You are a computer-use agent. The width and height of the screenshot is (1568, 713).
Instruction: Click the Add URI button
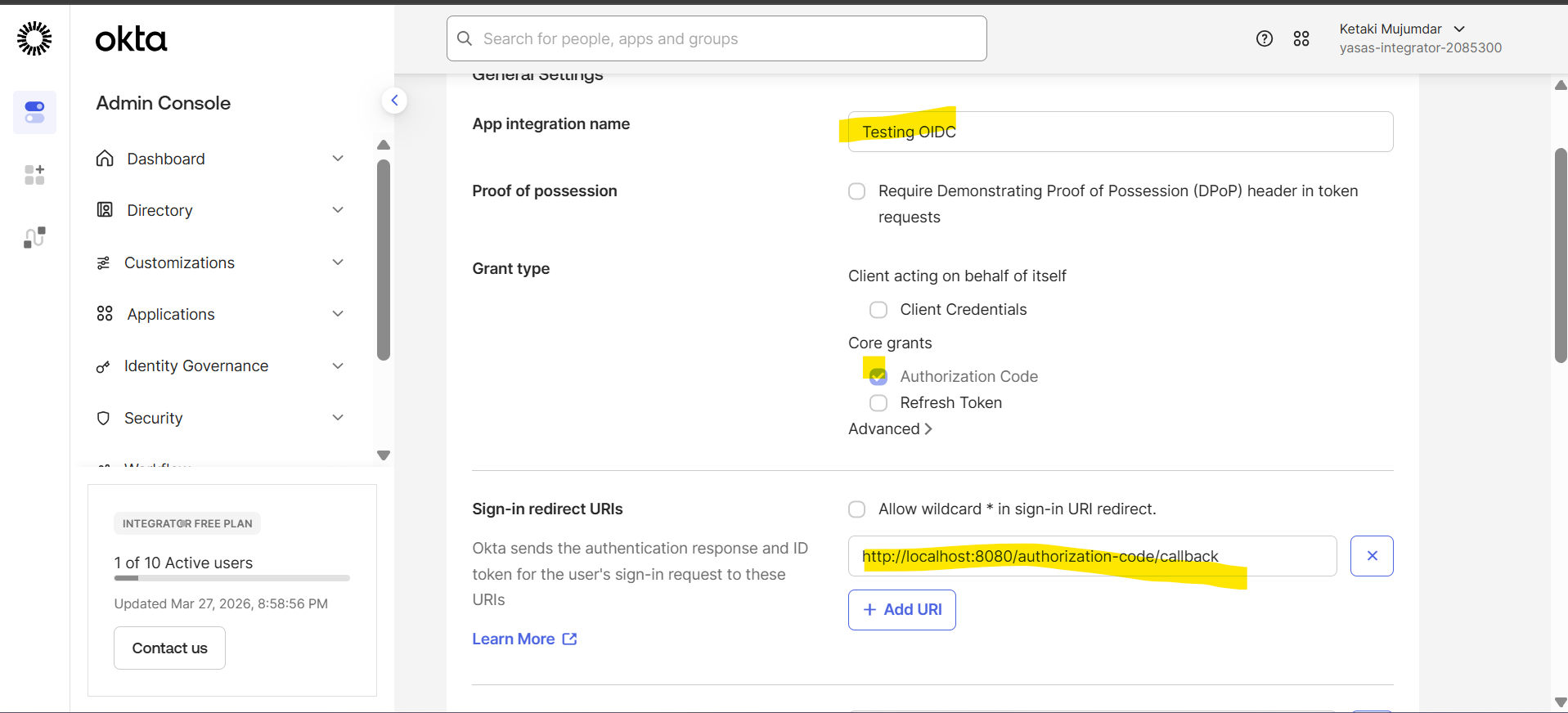(x=901, y=610)
